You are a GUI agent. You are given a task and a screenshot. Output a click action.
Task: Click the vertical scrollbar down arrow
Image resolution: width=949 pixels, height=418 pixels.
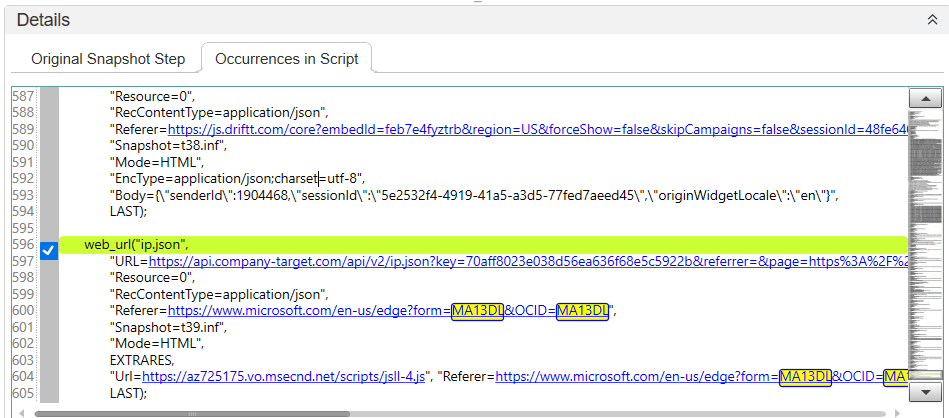[x=925, y=390]
